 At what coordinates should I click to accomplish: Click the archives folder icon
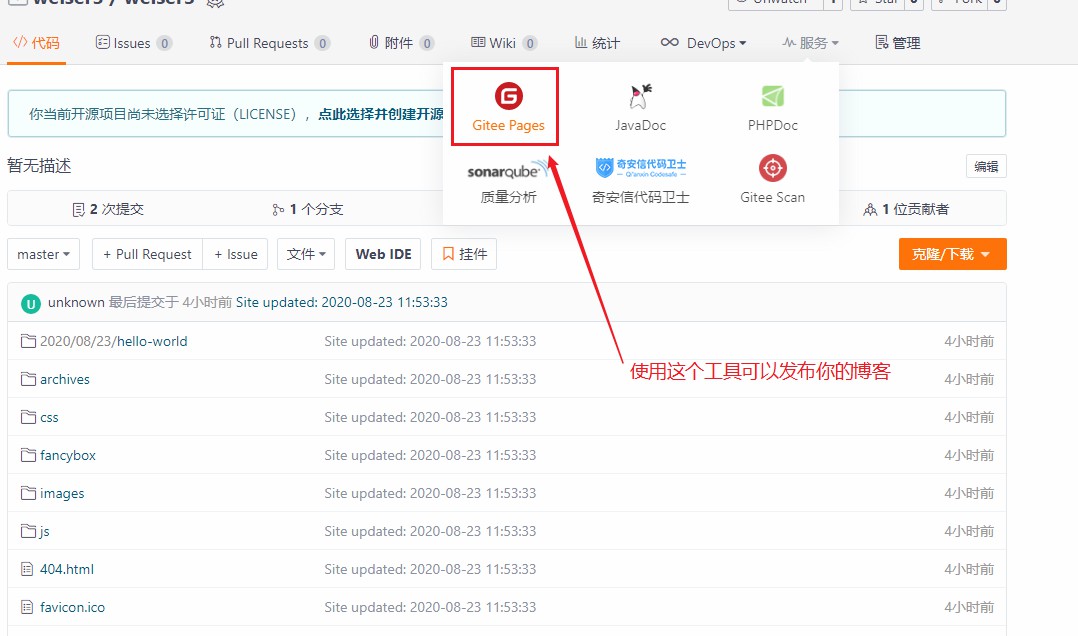click(x=28, y=379)
